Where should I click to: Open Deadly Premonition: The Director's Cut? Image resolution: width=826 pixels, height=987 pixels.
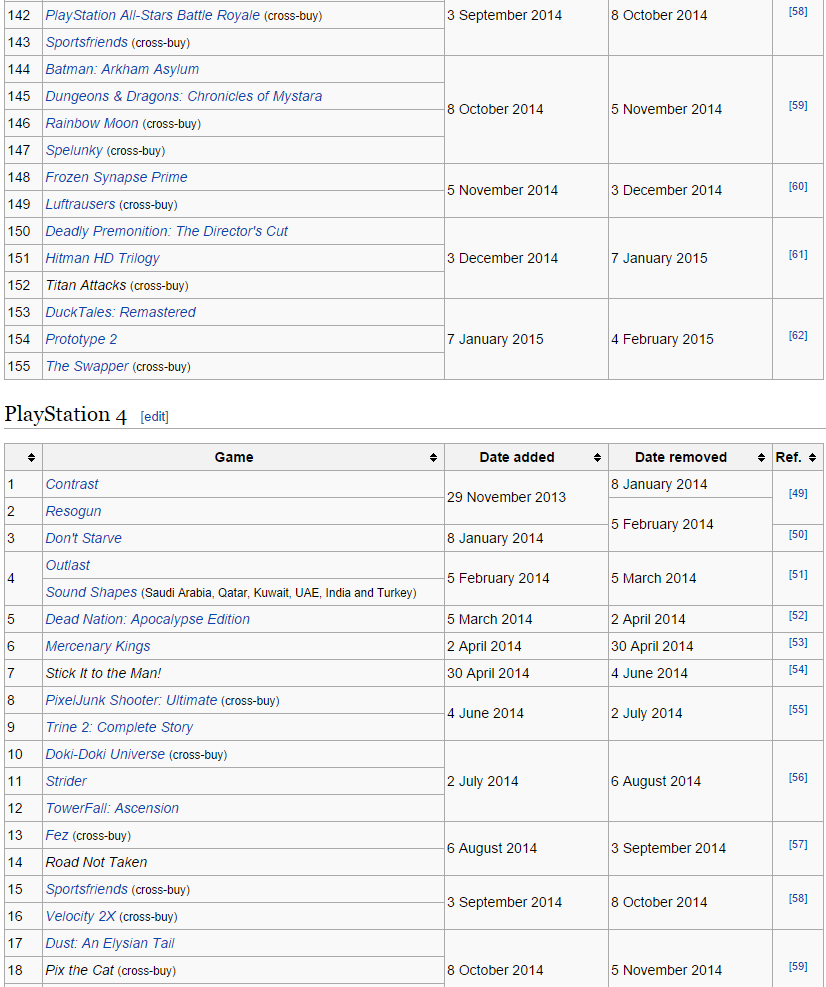166,232
